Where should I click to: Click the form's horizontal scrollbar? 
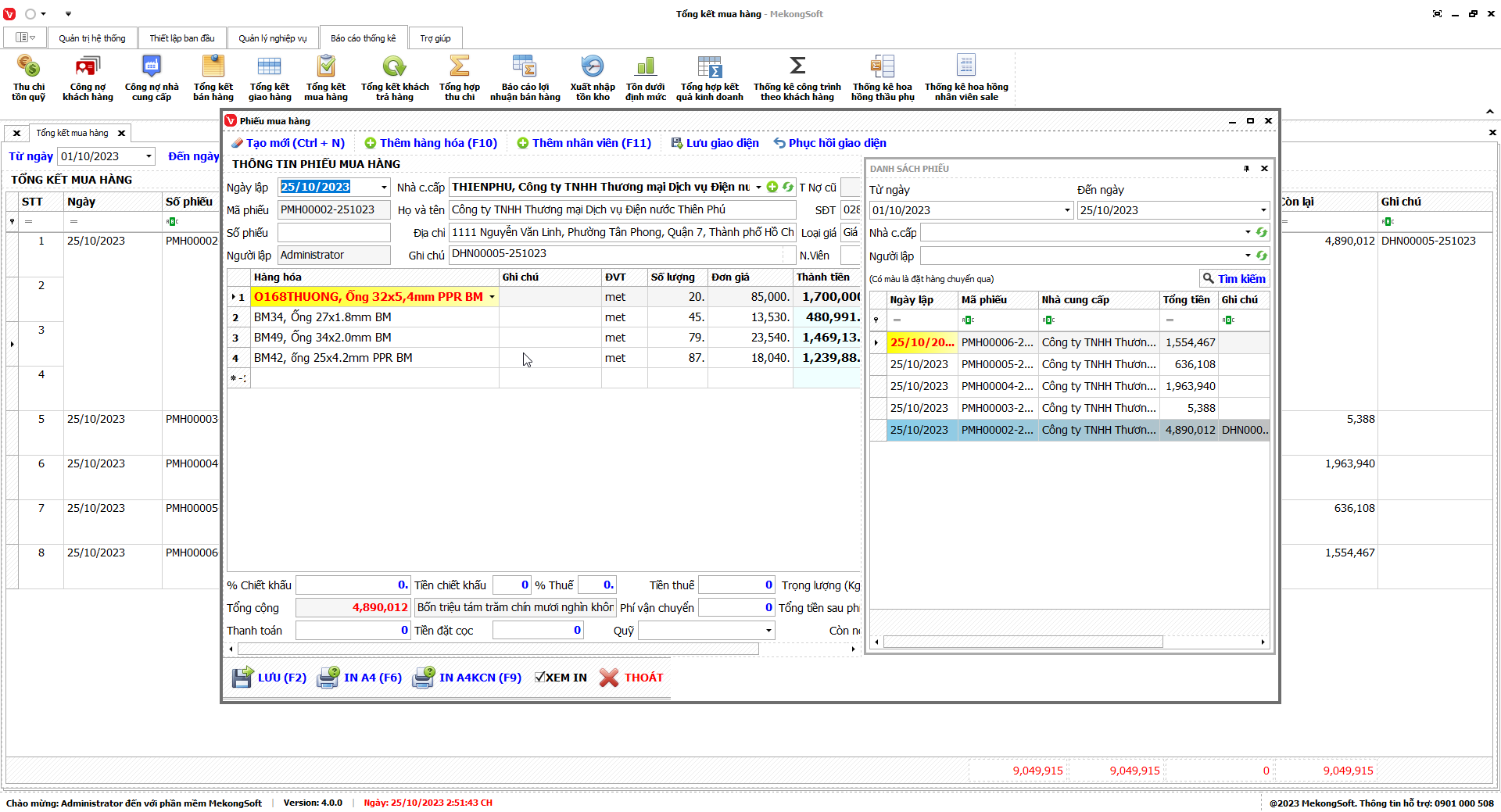click(x=497, y=649)
